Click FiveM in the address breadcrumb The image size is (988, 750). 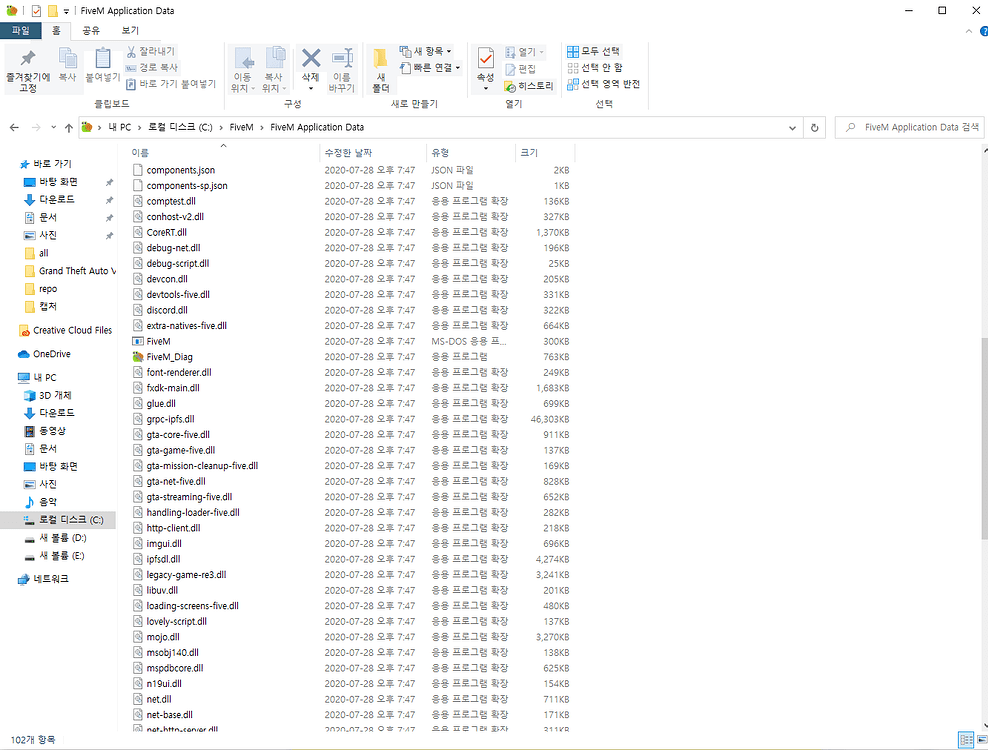click(241, 127)
